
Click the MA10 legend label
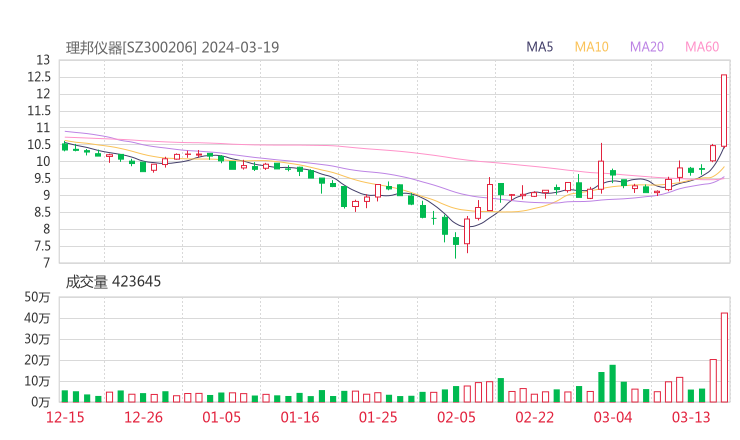(591, 47)
